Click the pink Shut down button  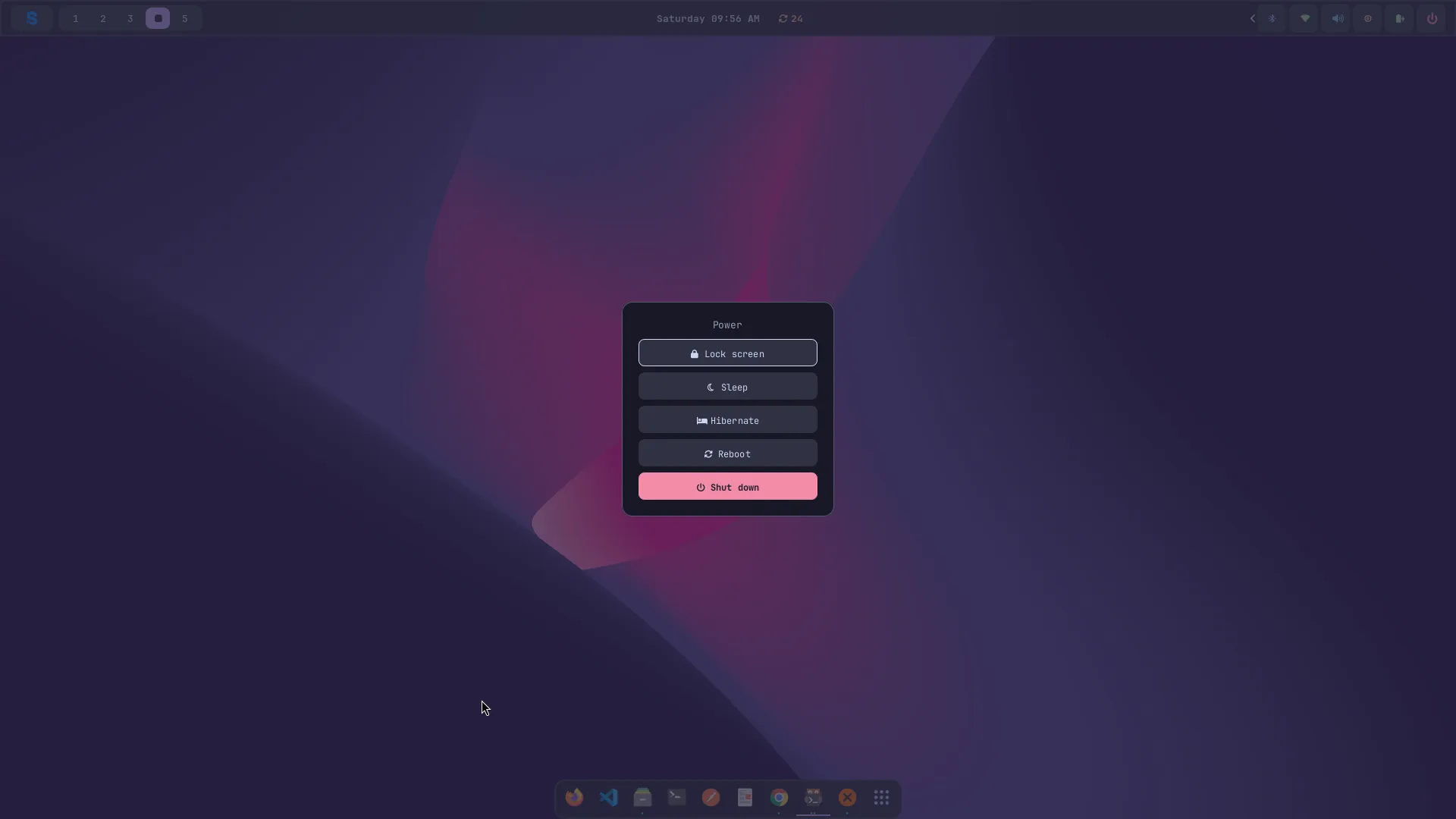pyautogui.click(x=727, y=487)
